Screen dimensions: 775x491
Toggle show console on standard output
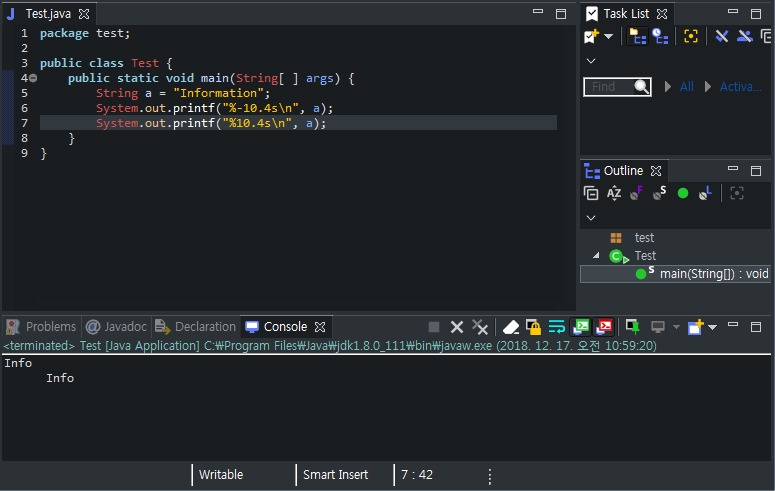tap(581, 327)
